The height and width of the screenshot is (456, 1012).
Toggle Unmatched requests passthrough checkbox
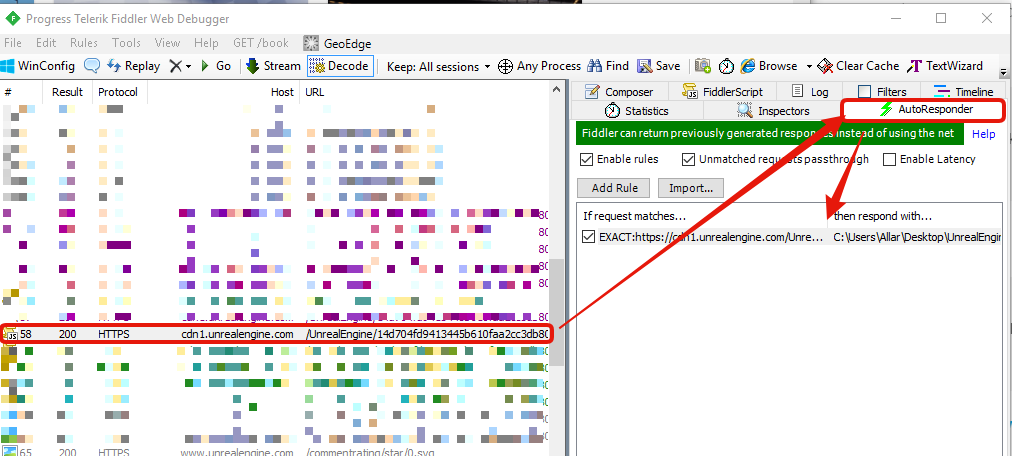688,159
